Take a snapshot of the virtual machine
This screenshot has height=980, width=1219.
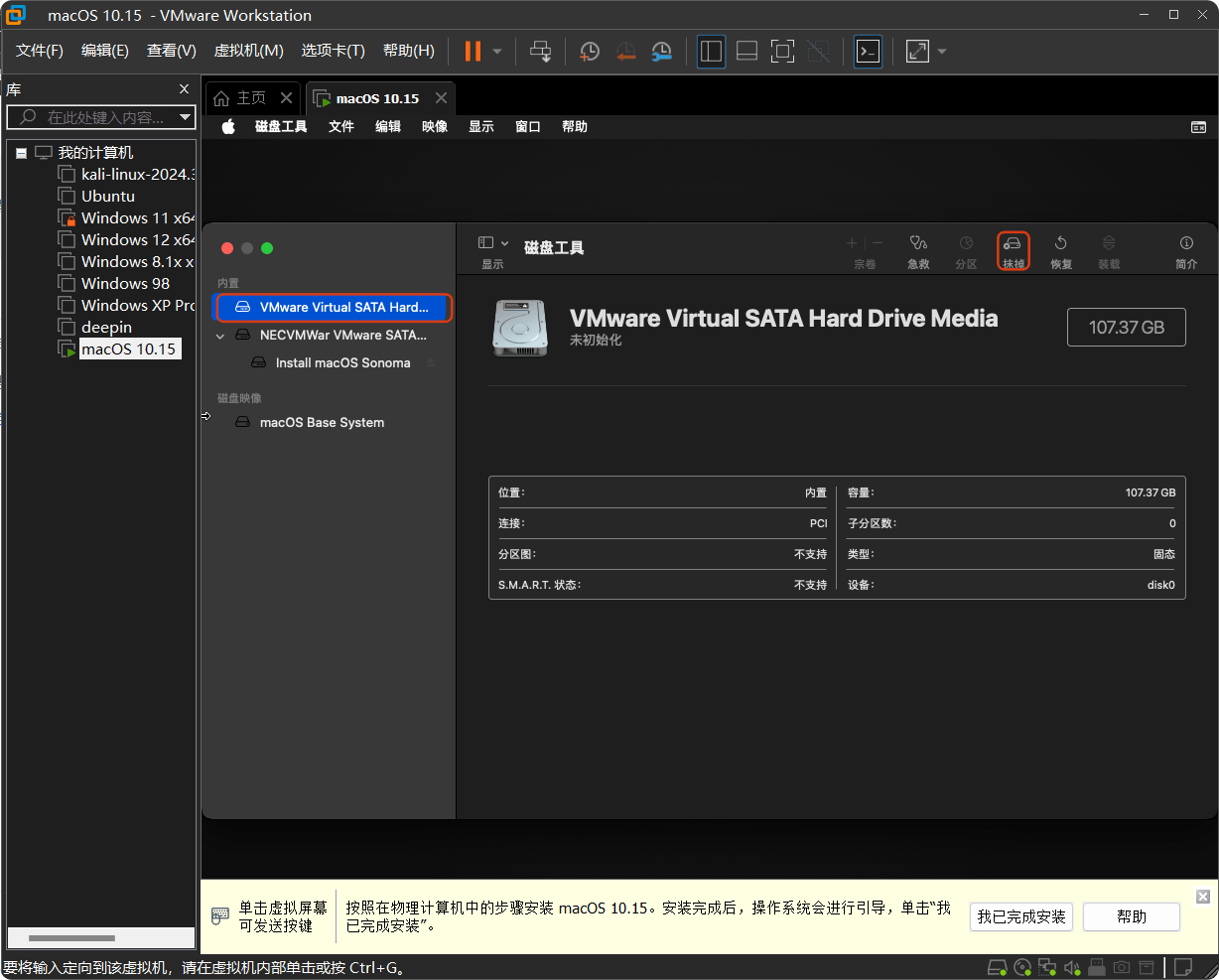click(589, 51)
